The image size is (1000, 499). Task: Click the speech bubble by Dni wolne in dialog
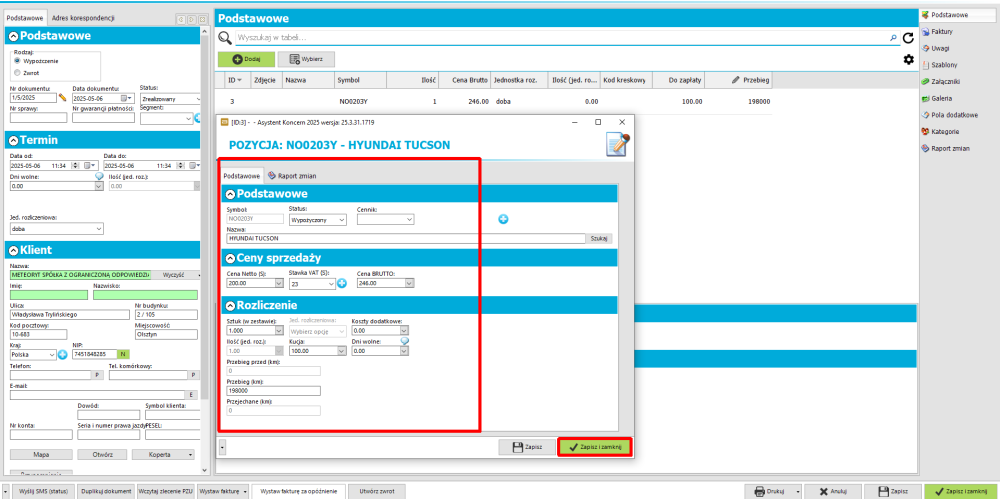click(x=404, y=342)
